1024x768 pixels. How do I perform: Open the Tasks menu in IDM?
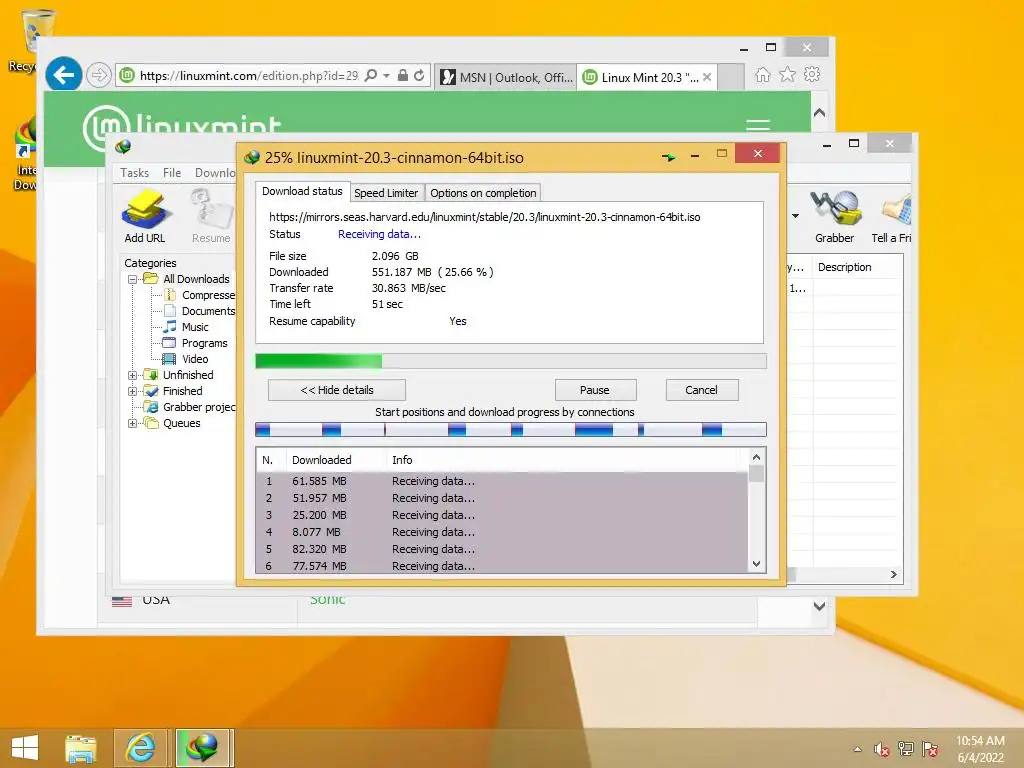click(135, 173)
